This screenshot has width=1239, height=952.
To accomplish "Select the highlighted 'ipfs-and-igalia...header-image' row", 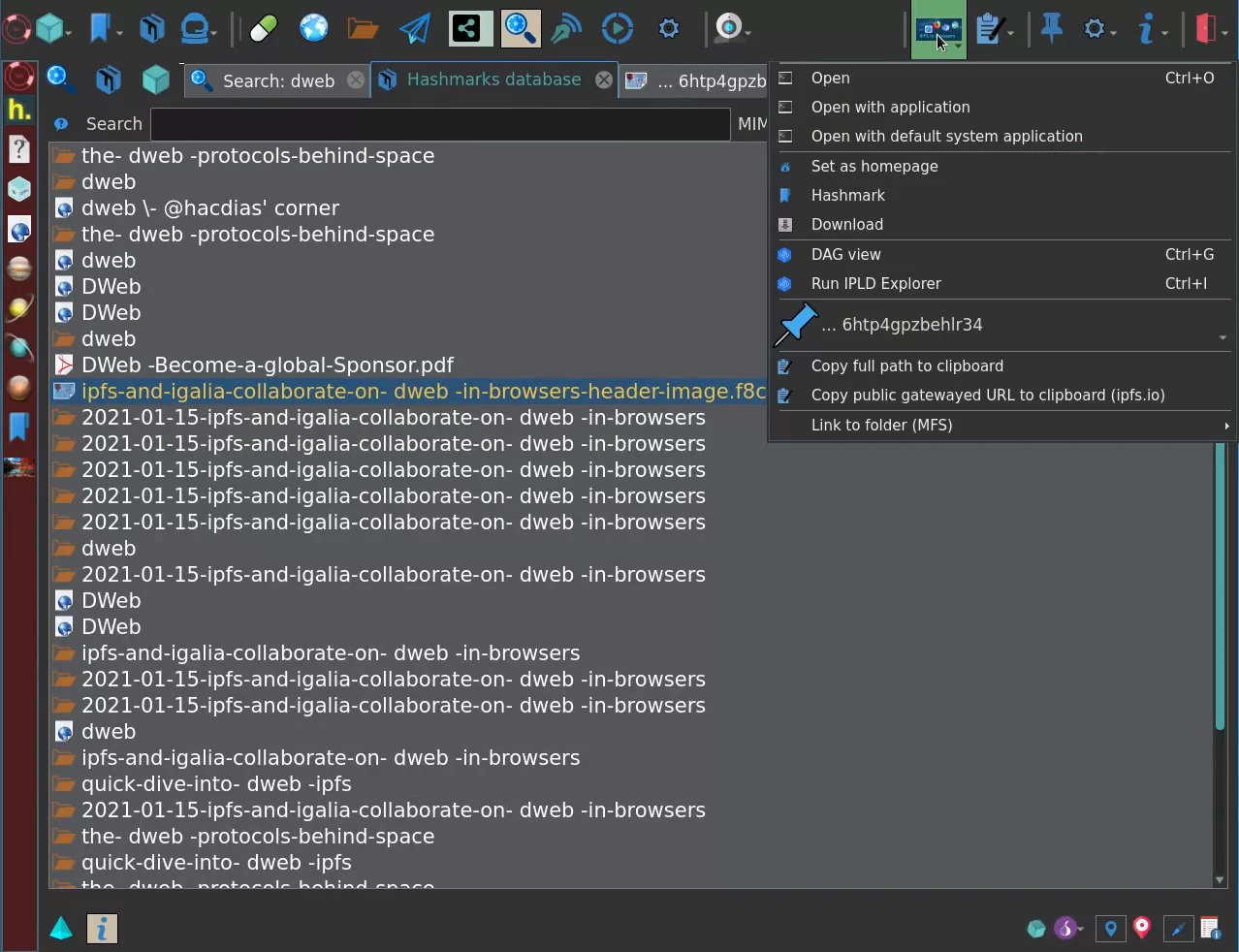I will click(408, 392).
